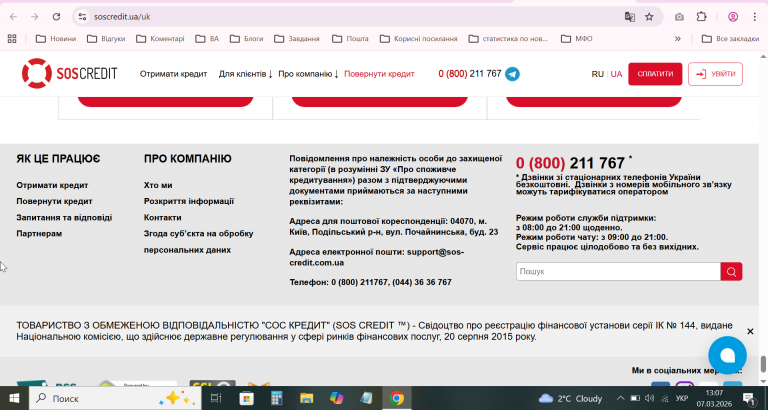Call header phone number 0 (800) 211 767
768x410 pixels.
click(x=470, y=74)
